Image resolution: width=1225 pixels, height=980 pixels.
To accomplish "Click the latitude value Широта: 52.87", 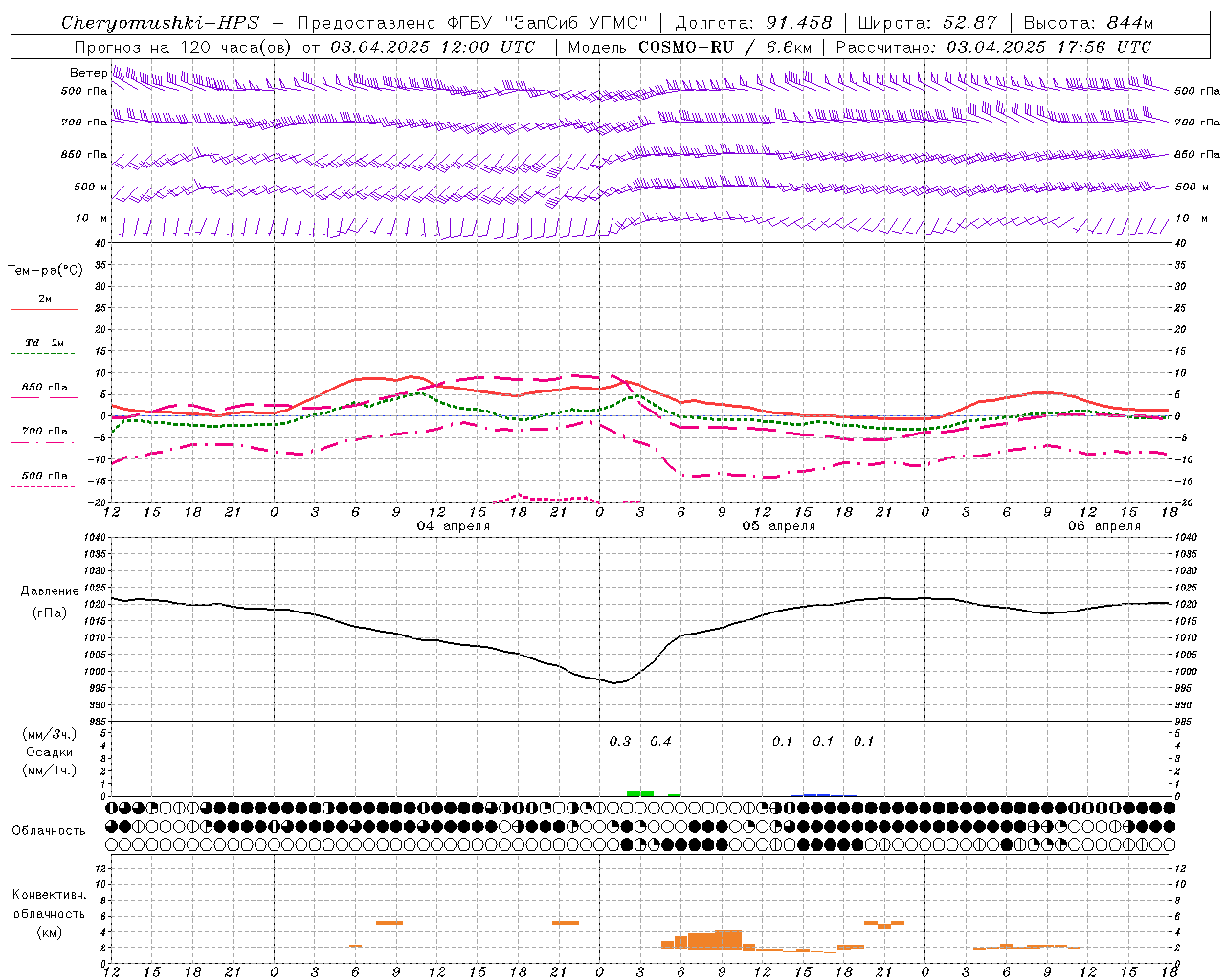I will tap(927, 23).
